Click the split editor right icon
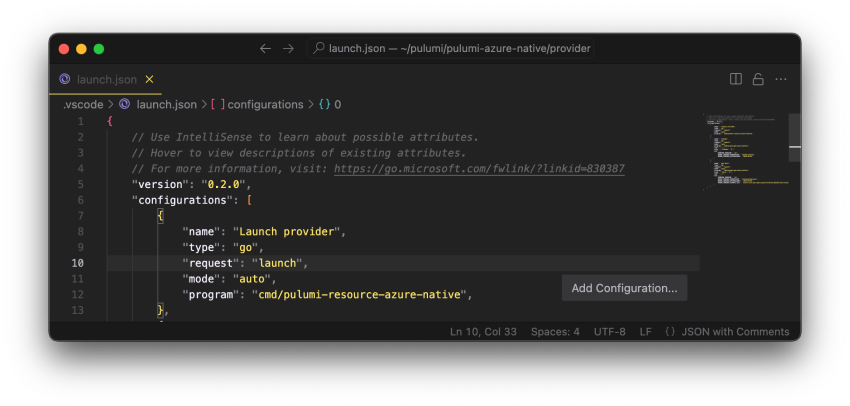The height and width of the screenshot is (406, 850). pos(736,79)
